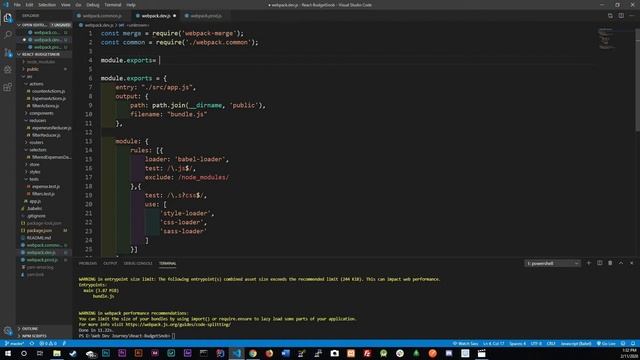Split the editor to the right
Image resolution: width=640 pixels, height=360 pixels.
621,16
